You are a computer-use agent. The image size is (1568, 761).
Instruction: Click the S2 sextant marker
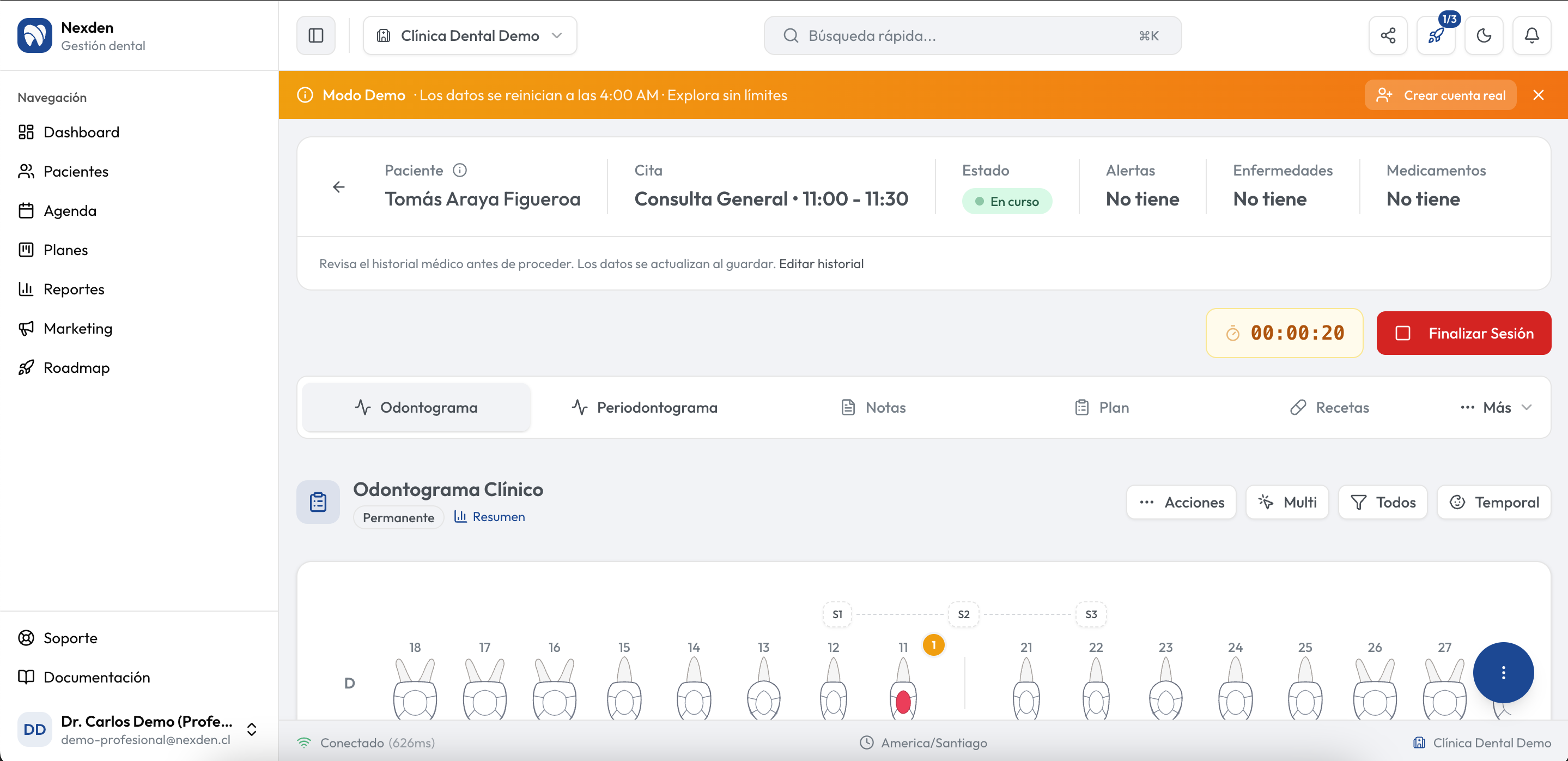pyautogui.click(x=964, y=614)
